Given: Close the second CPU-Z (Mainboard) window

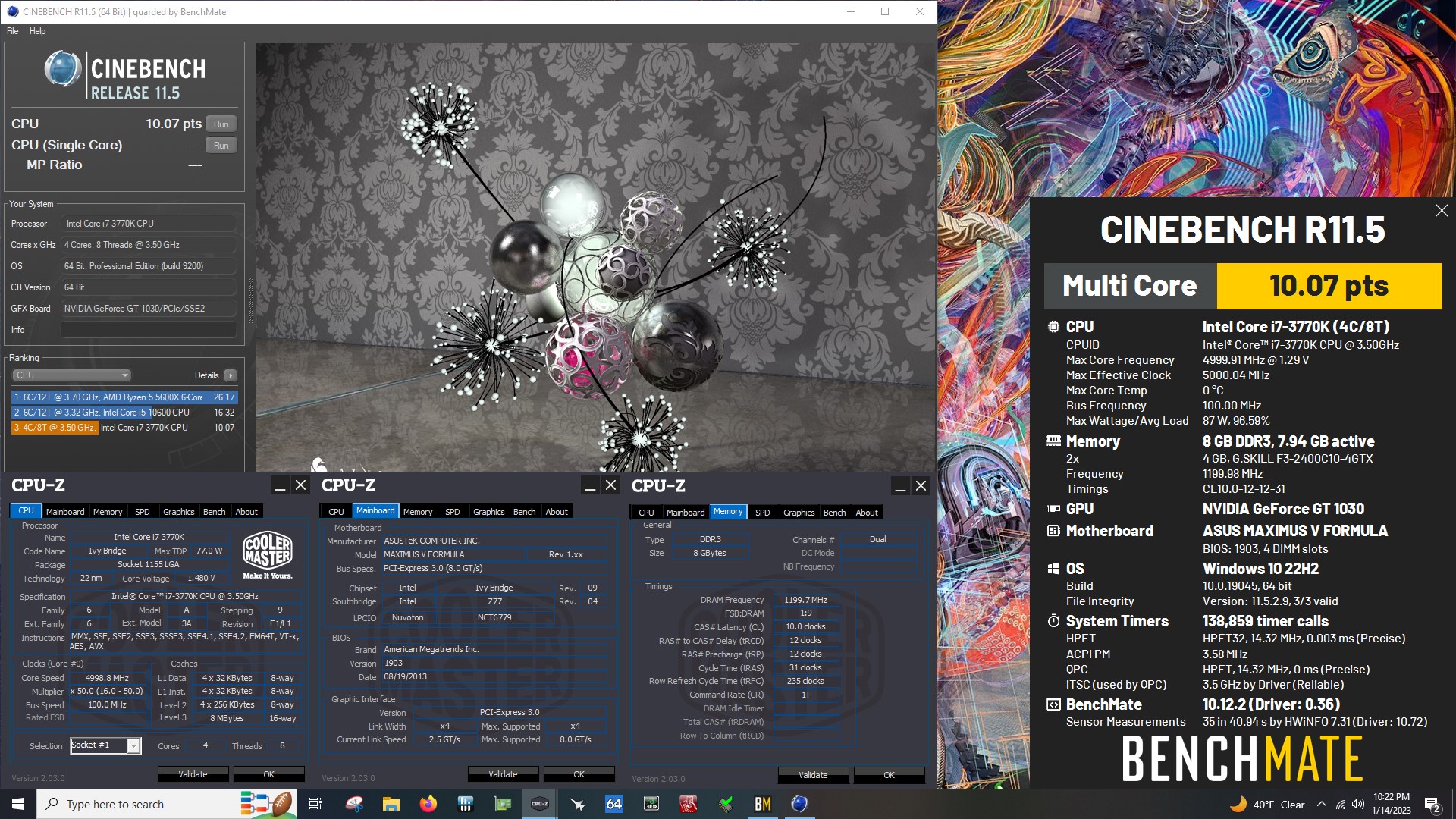Looking at the screenshot, I should [x=610, y=485].
